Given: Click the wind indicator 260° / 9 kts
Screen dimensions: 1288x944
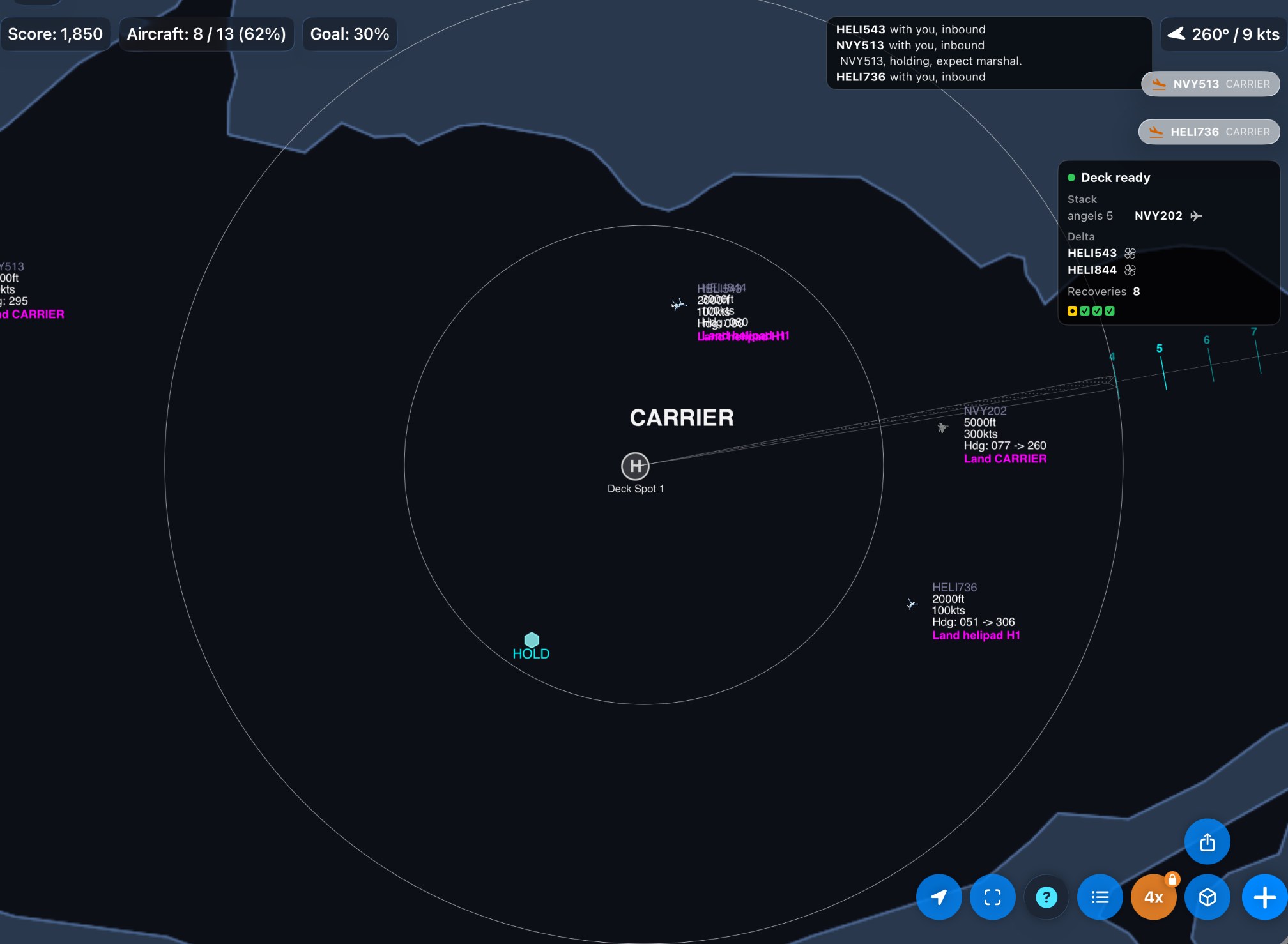Looking at the screenshot, I should [x=1223, y=34].
